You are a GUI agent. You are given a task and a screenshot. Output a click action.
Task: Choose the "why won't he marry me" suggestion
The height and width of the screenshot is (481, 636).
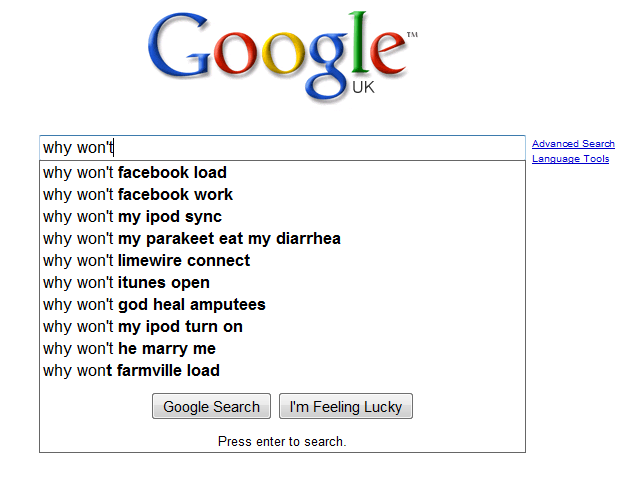pos(129,348)
